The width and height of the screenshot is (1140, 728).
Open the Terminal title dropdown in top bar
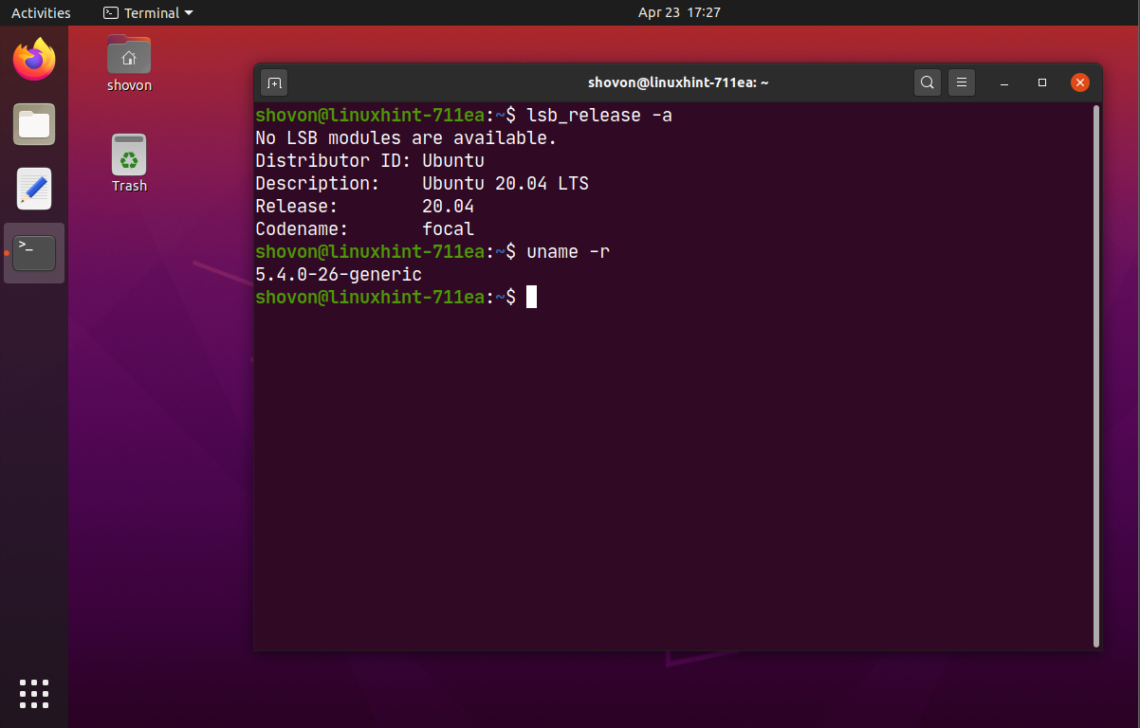[x=147, y=12]
